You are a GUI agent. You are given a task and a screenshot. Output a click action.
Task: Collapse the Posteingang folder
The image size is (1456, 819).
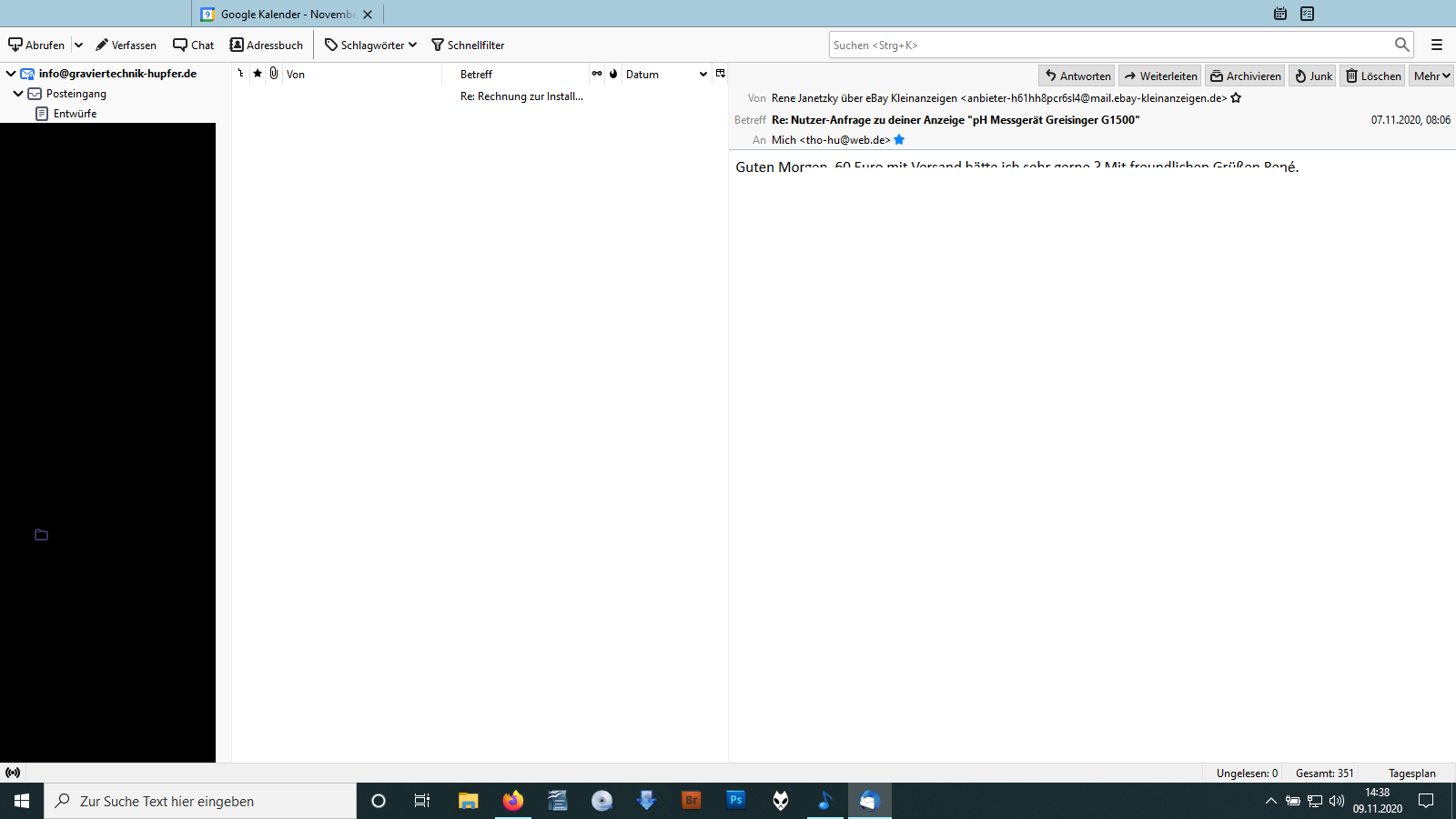coord(18,94)
